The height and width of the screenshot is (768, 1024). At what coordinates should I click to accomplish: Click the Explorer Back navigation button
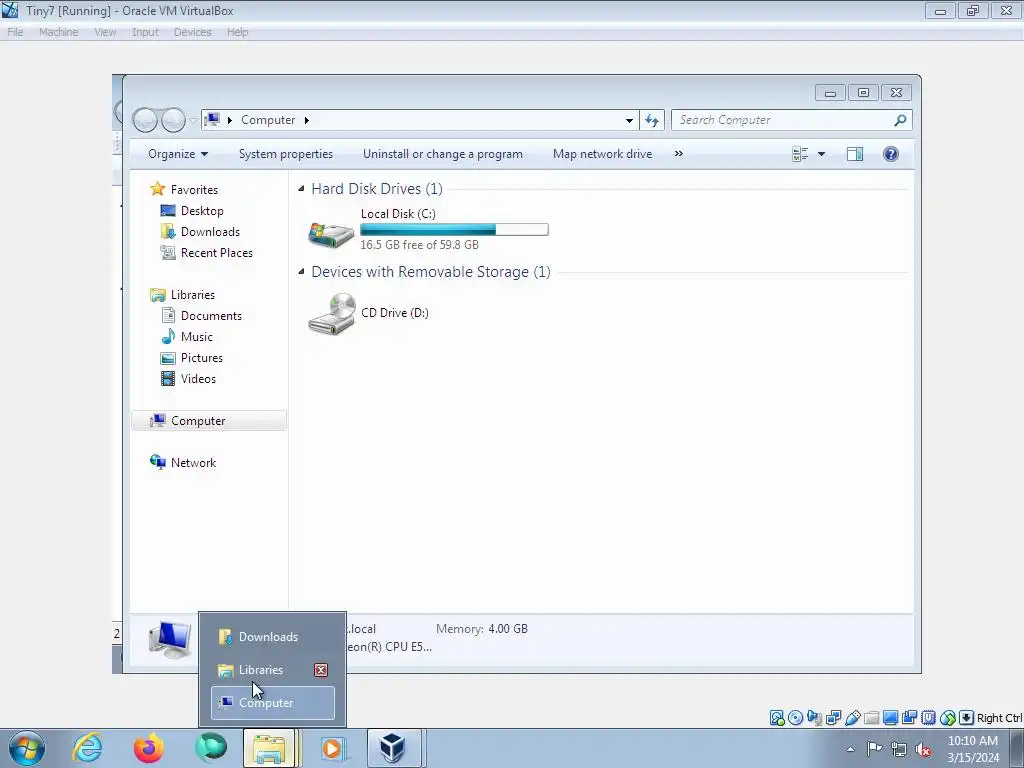[145, 120]
